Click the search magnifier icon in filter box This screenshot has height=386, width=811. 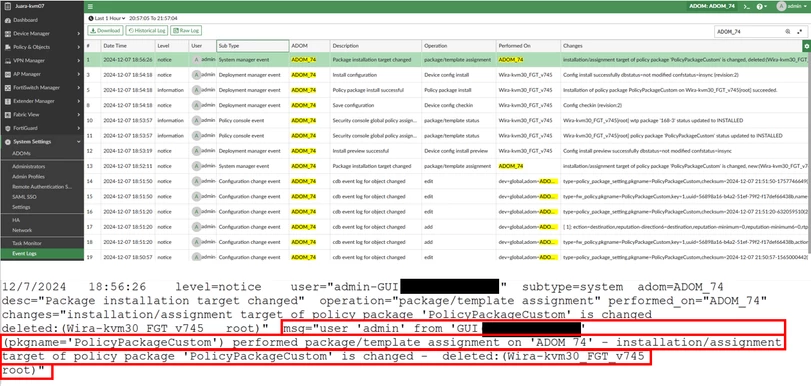coord(788,32)
